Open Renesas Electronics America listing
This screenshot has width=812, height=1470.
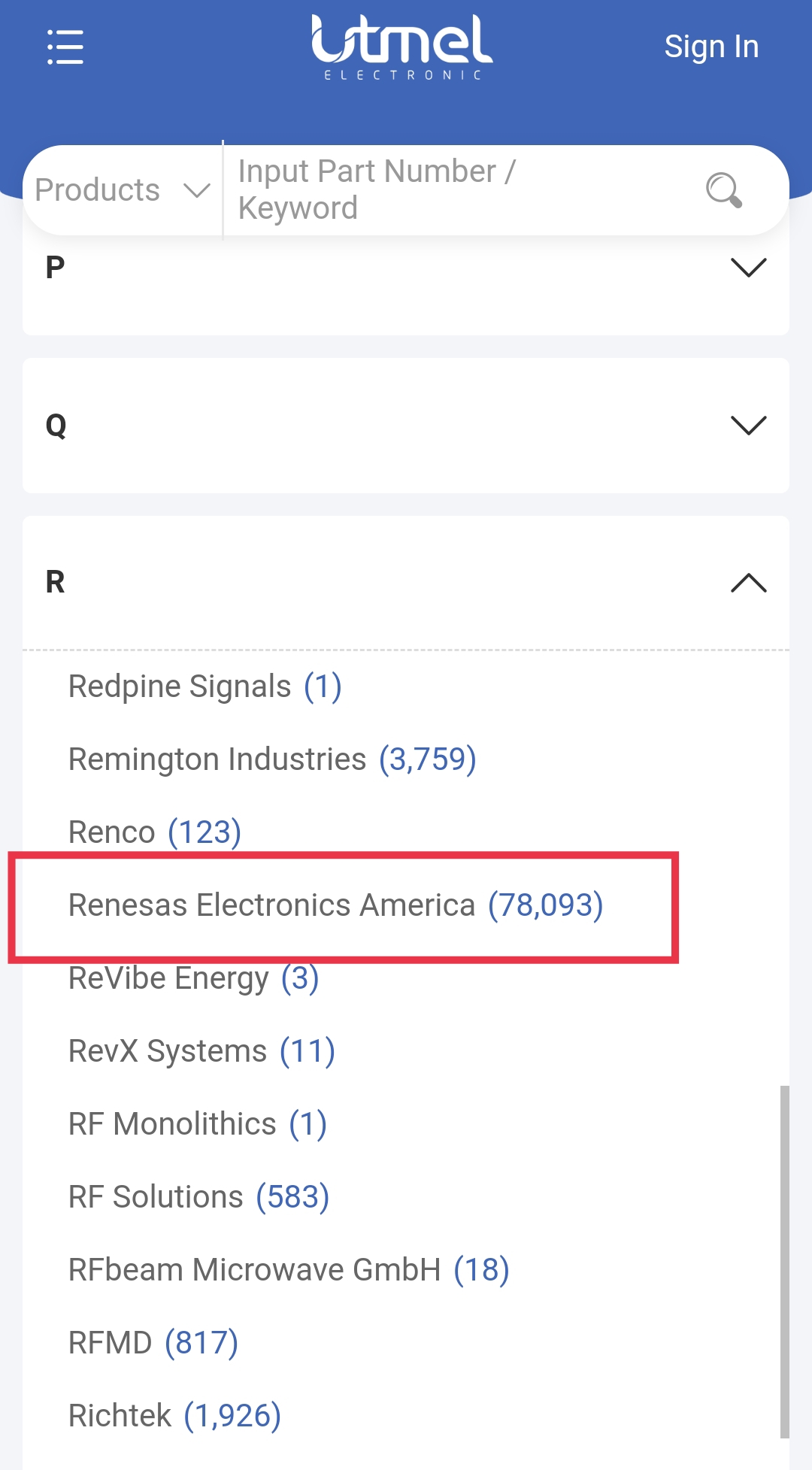(x=335, y=905)
